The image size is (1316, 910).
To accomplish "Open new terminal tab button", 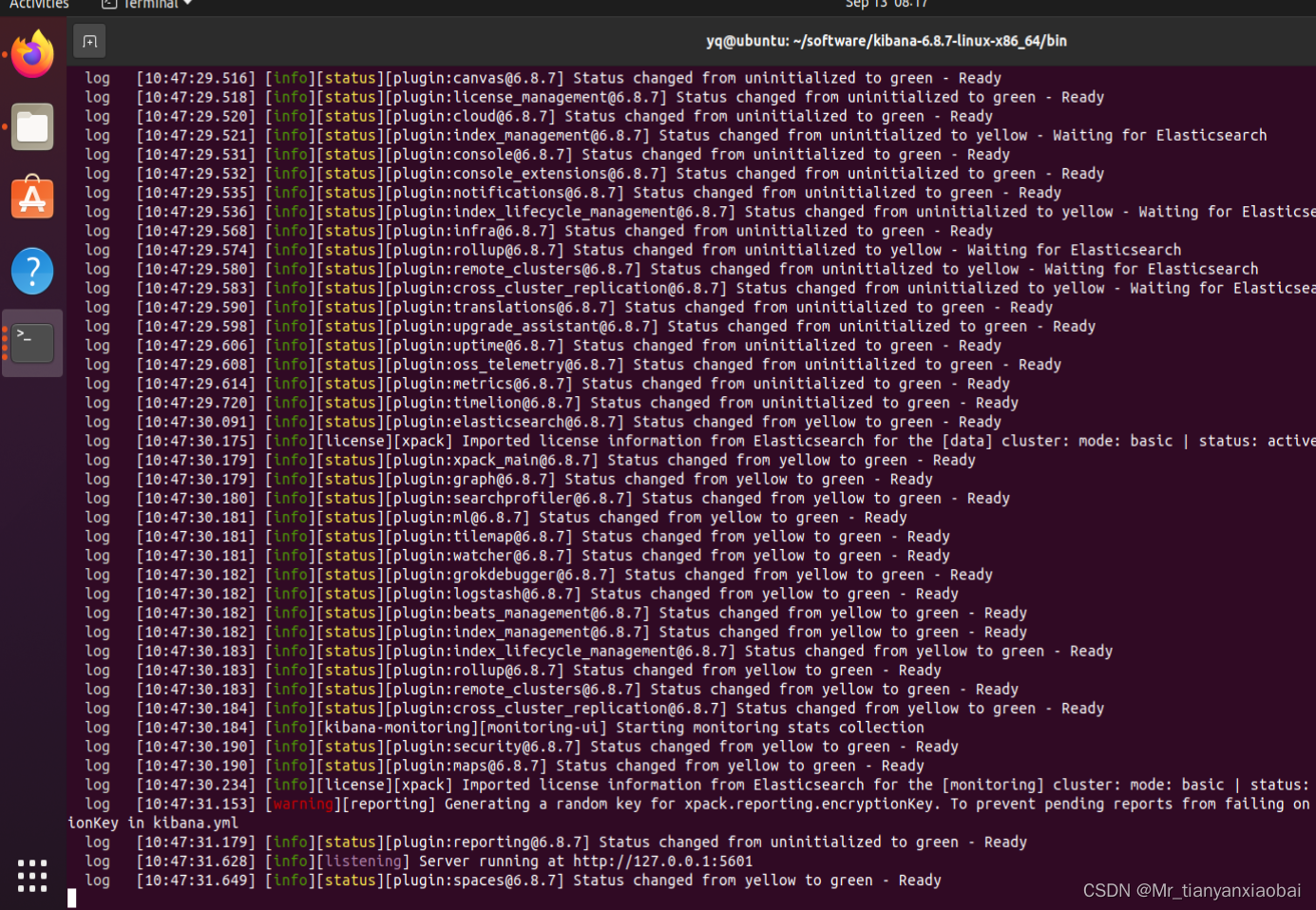I will [x=89, y=41].
